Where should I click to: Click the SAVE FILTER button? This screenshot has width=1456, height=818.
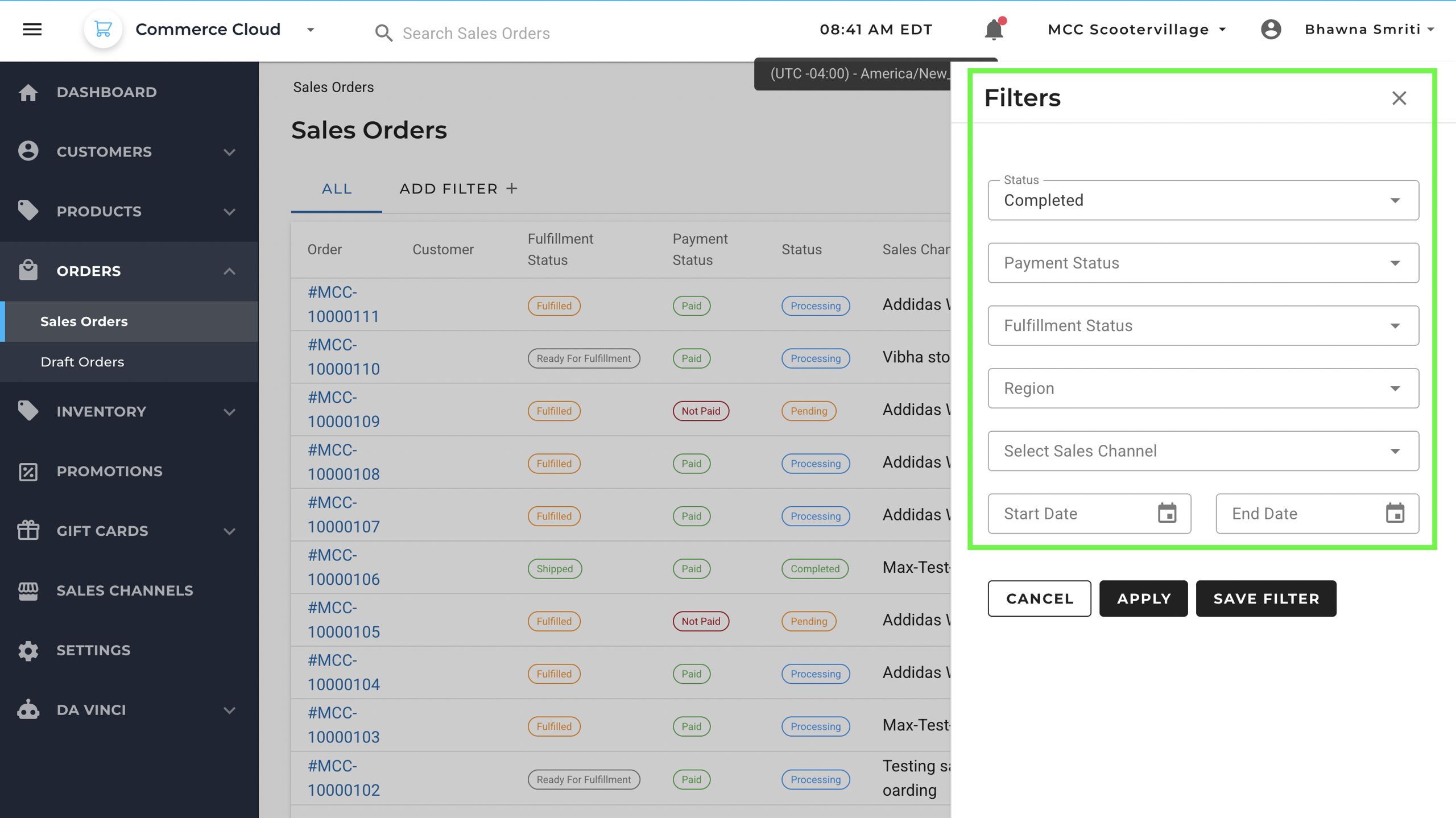point(1266,598)
